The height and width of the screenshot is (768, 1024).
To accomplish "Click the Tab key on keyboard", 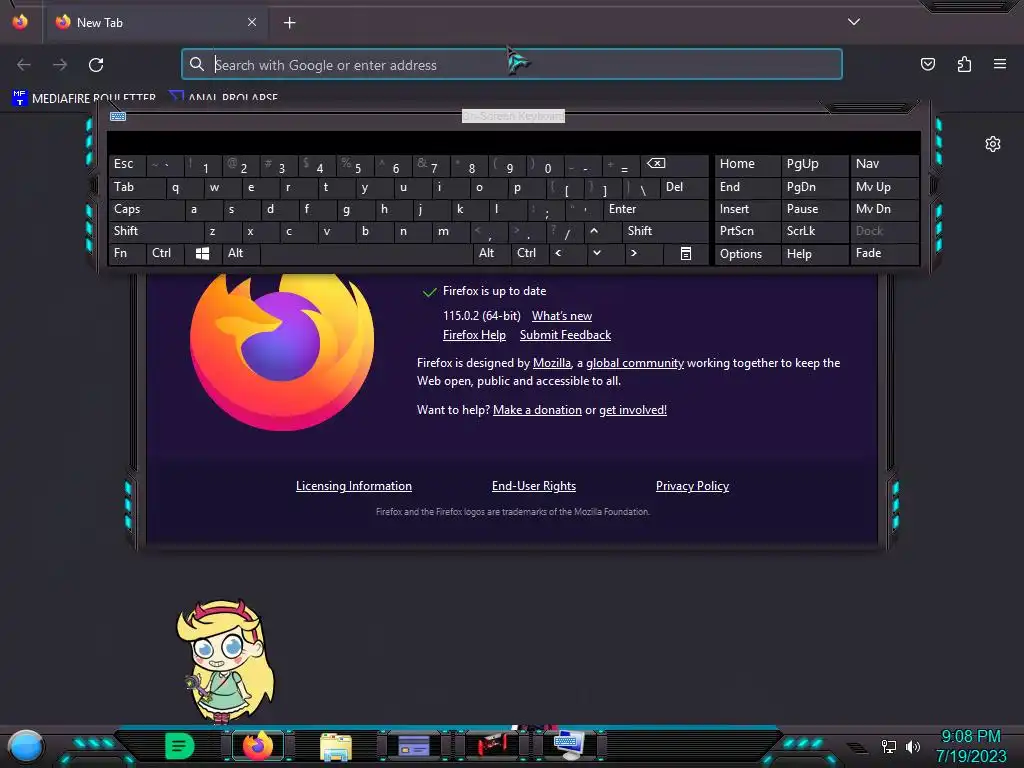I will [136, 187].
